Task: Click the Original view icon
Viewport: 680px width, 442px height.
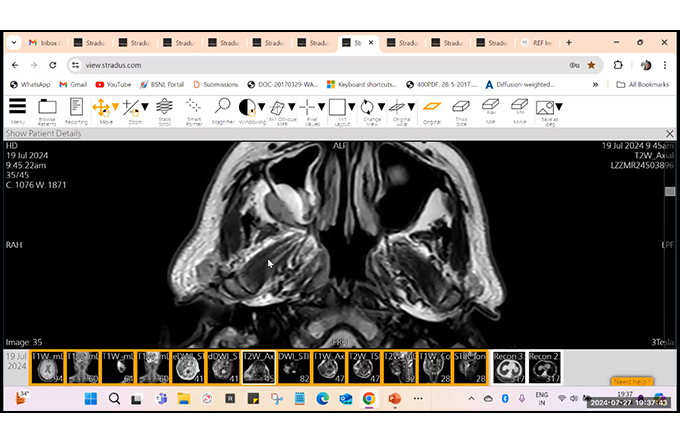Action: [x=431, y=107]
